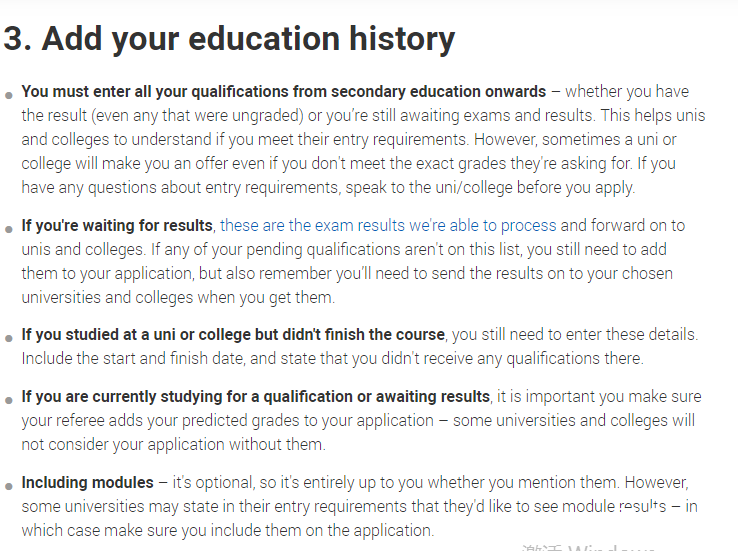This screenshot has width=738, height=551.
Task: Click the bold text 'If you're waiting for results'
Action: pyautogui.click(x=117, y=226)
